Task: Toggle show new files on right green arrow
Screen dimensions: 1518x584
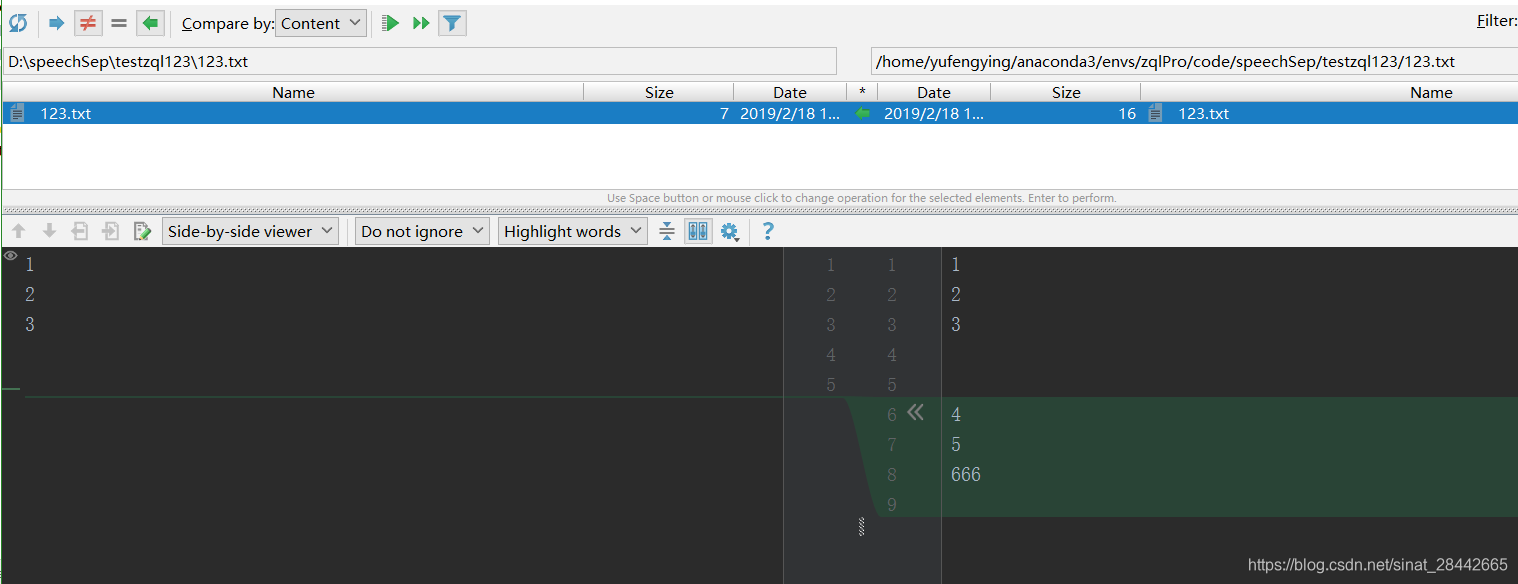Action: click(x=149, y=23)
